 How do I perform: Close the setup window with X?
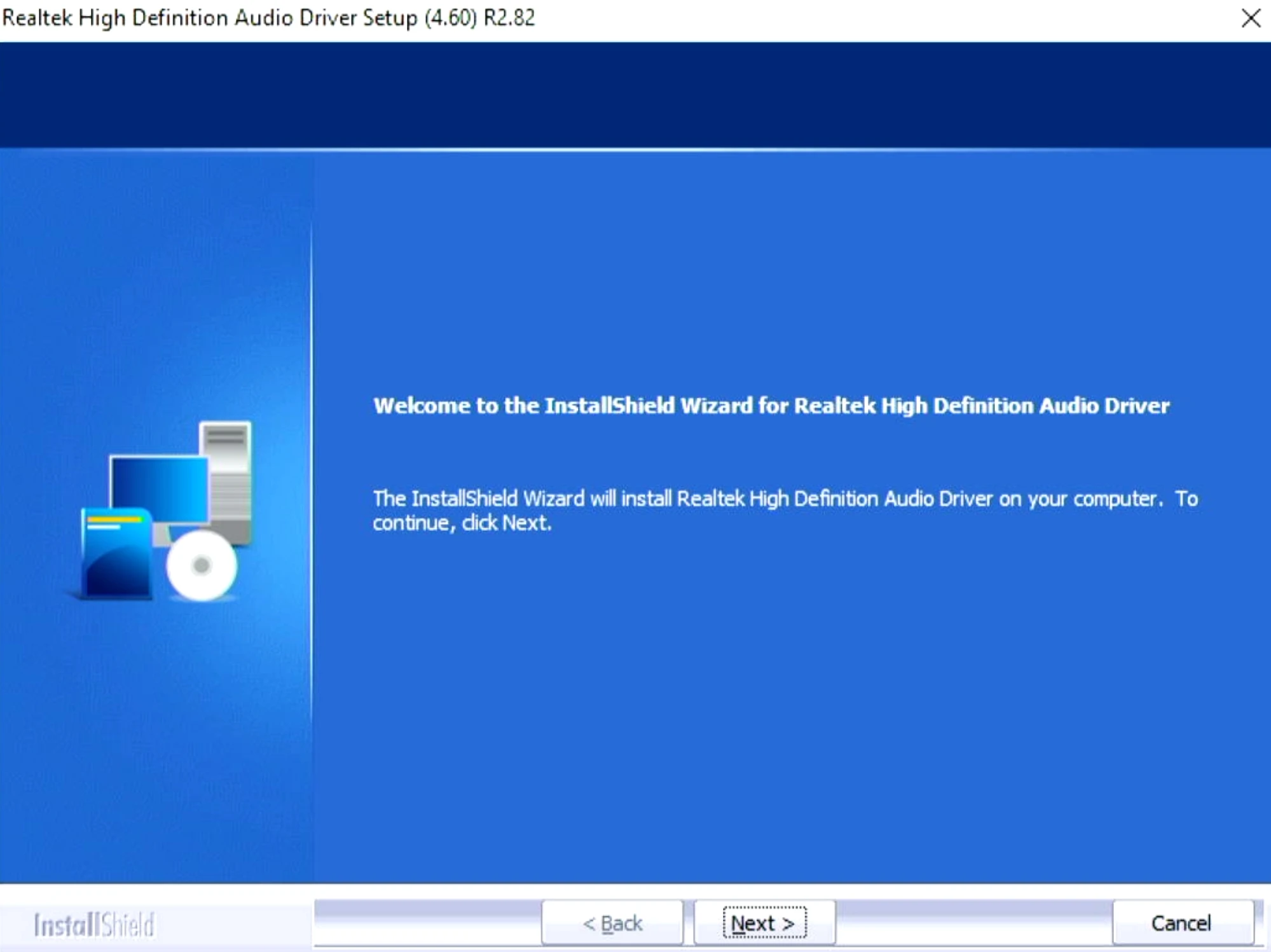click(1251, 18)
